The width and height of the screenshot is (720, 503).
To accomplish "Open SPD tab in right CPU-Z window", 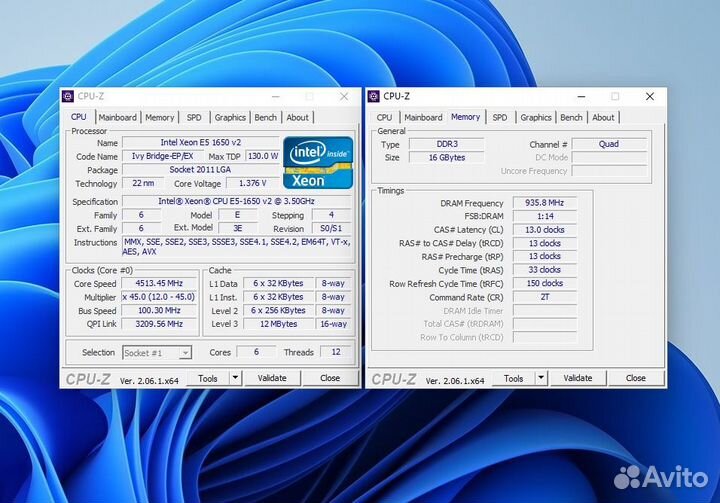I will [500, 118].
